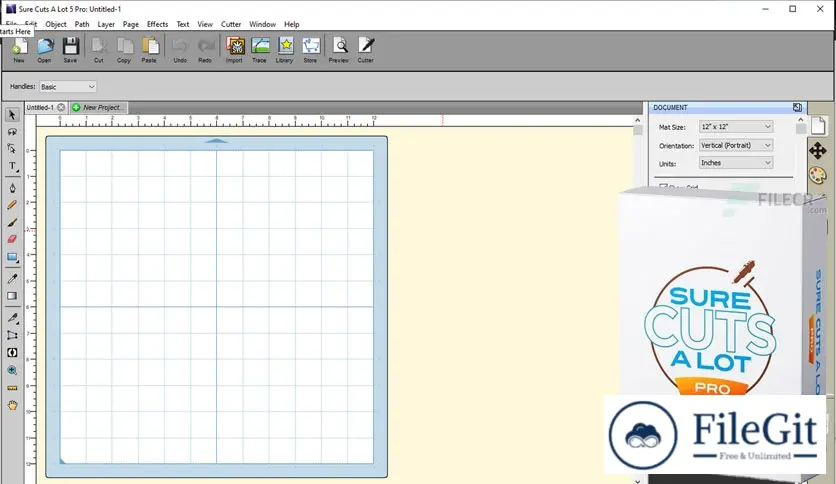Select the Type text tool
Viewport: 836px width, 484px height.
point(12,166)
